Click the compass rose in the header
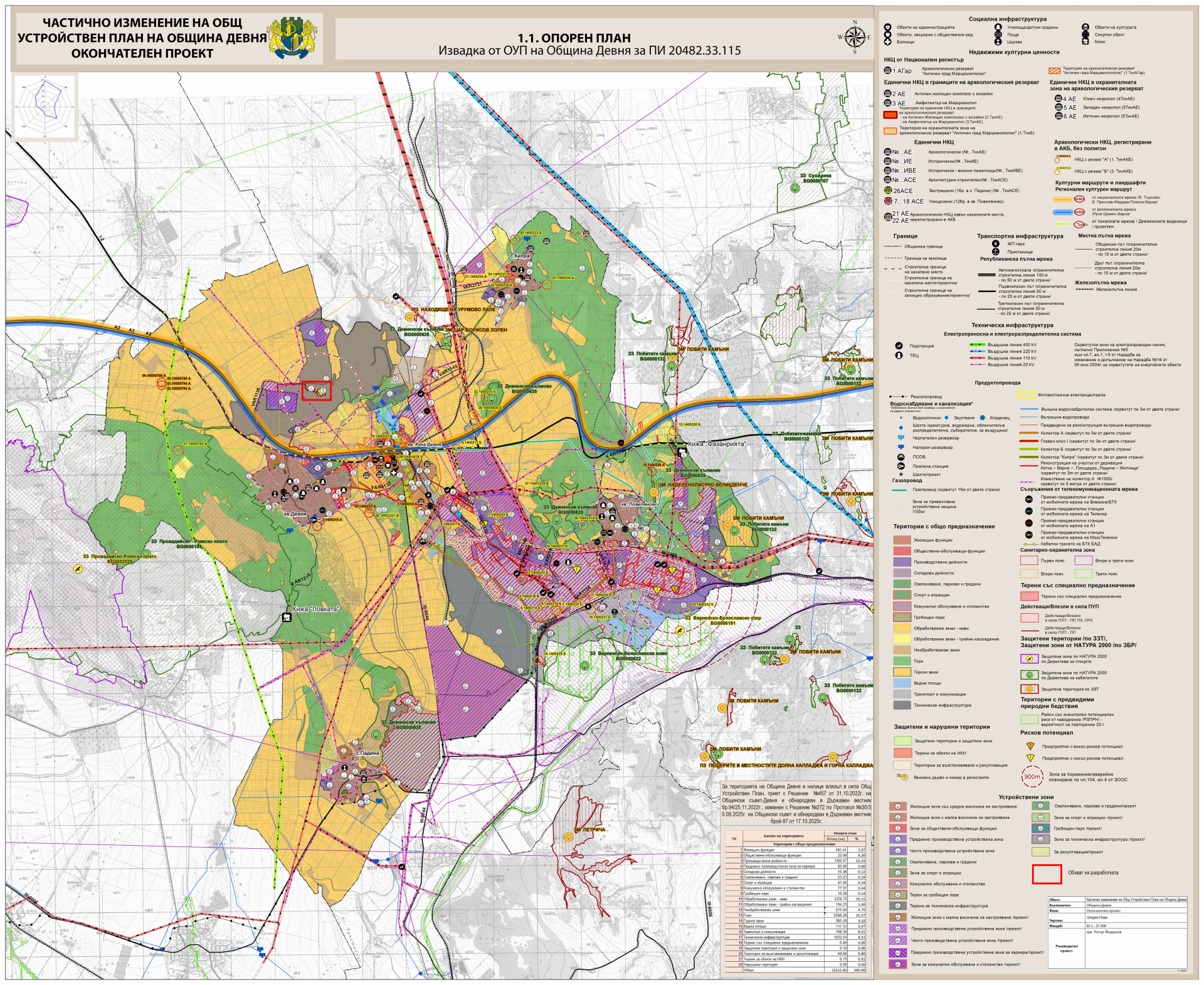 pos(854,36)
